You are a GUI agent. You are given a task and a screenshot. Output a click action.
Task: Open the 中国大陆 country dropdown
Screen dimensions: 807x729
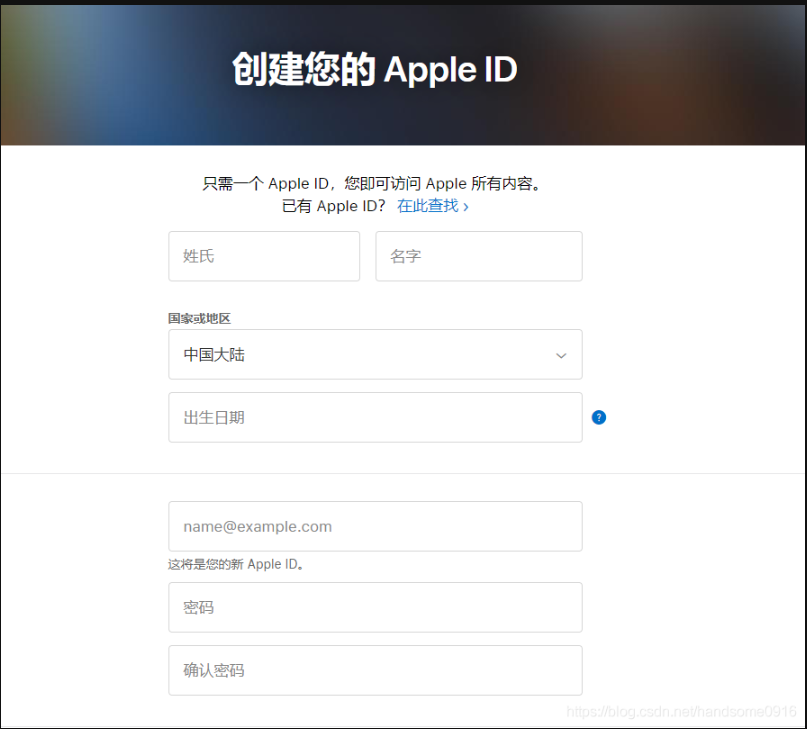[375, 355]
